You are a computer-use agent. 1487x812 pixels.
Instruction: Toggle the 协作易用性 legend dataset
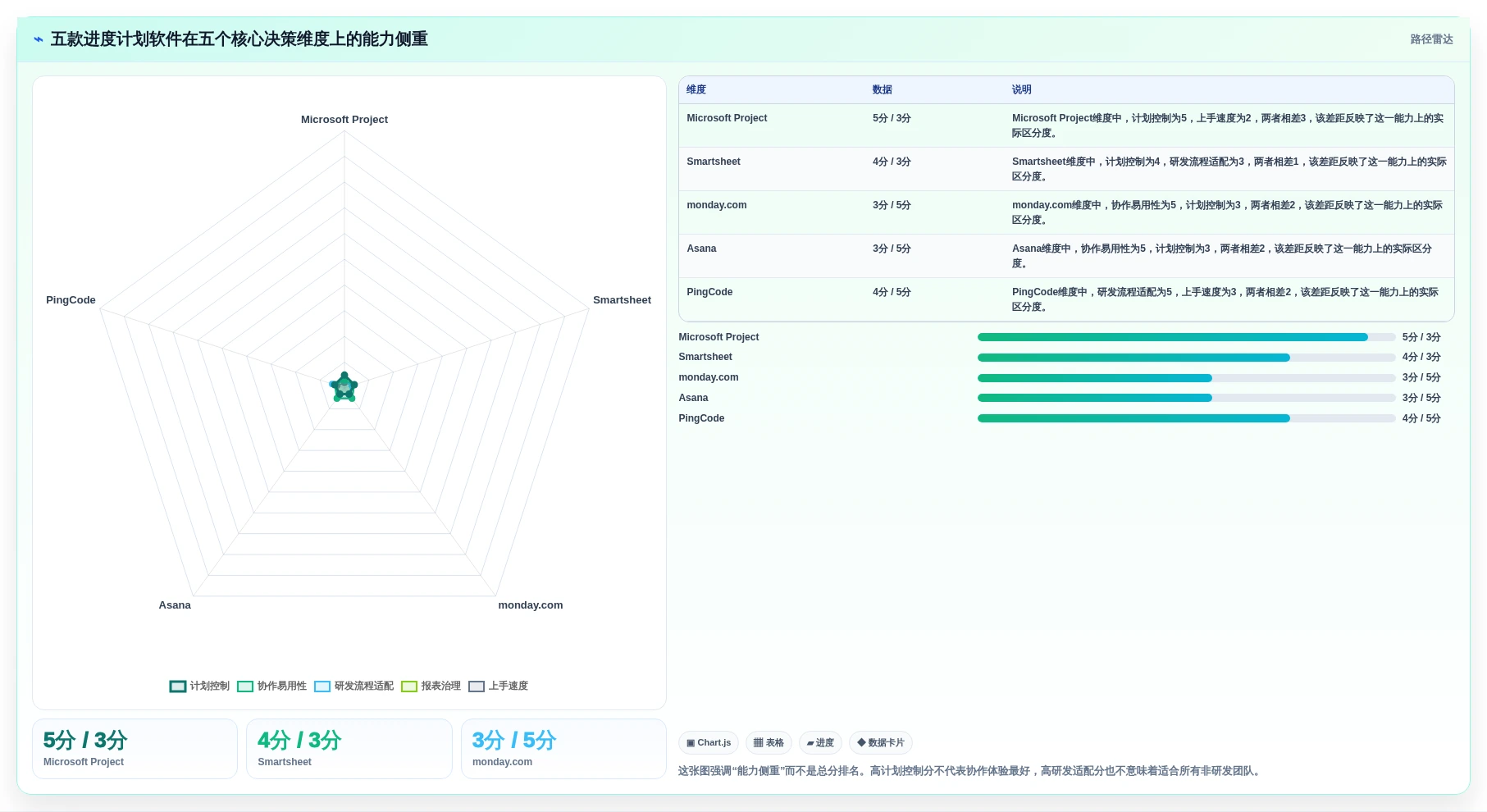tap(271, 687)
